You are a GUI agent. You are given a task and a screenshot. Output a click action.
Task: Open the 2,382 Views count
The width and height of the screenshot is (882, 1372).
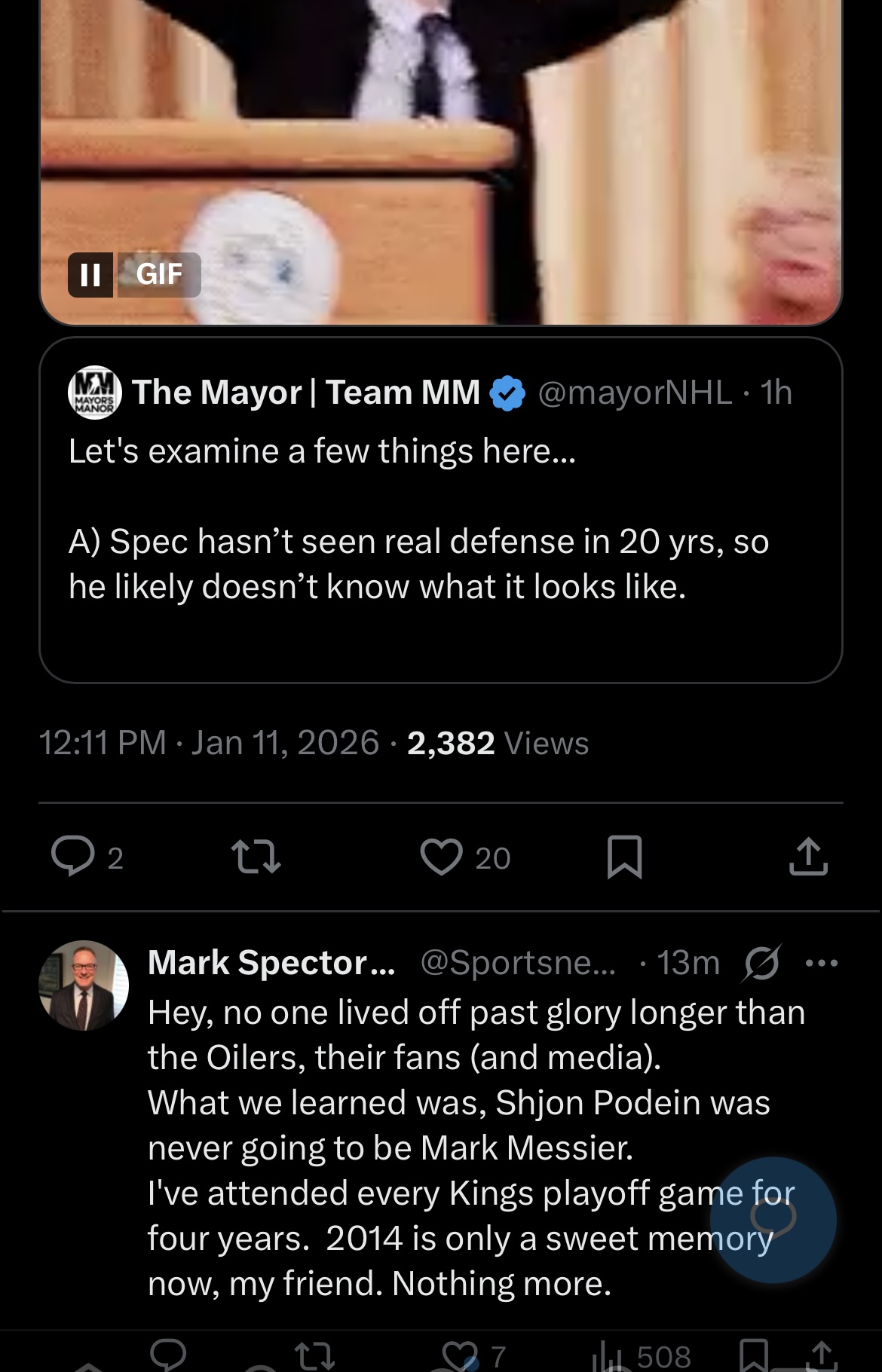[x=498, y=744]
